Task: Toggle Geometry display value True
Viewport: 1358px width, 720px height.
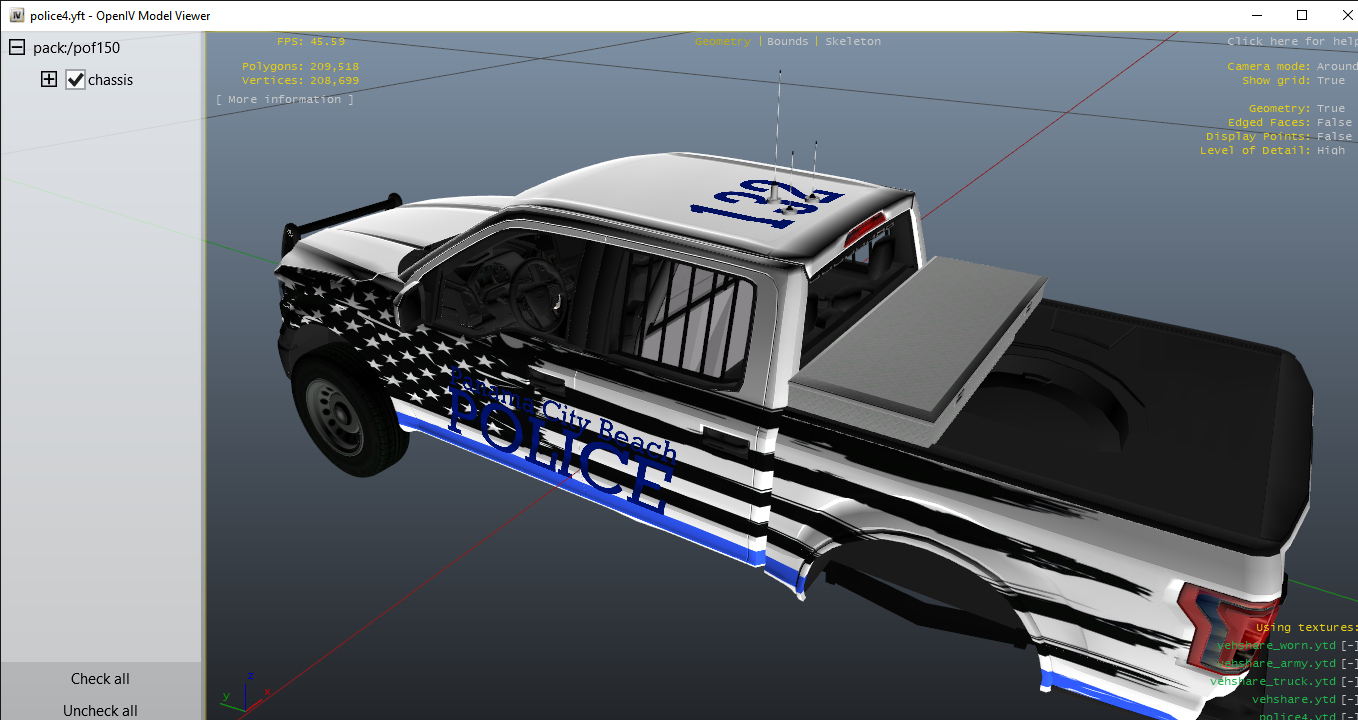Action: coord(1331,108)
